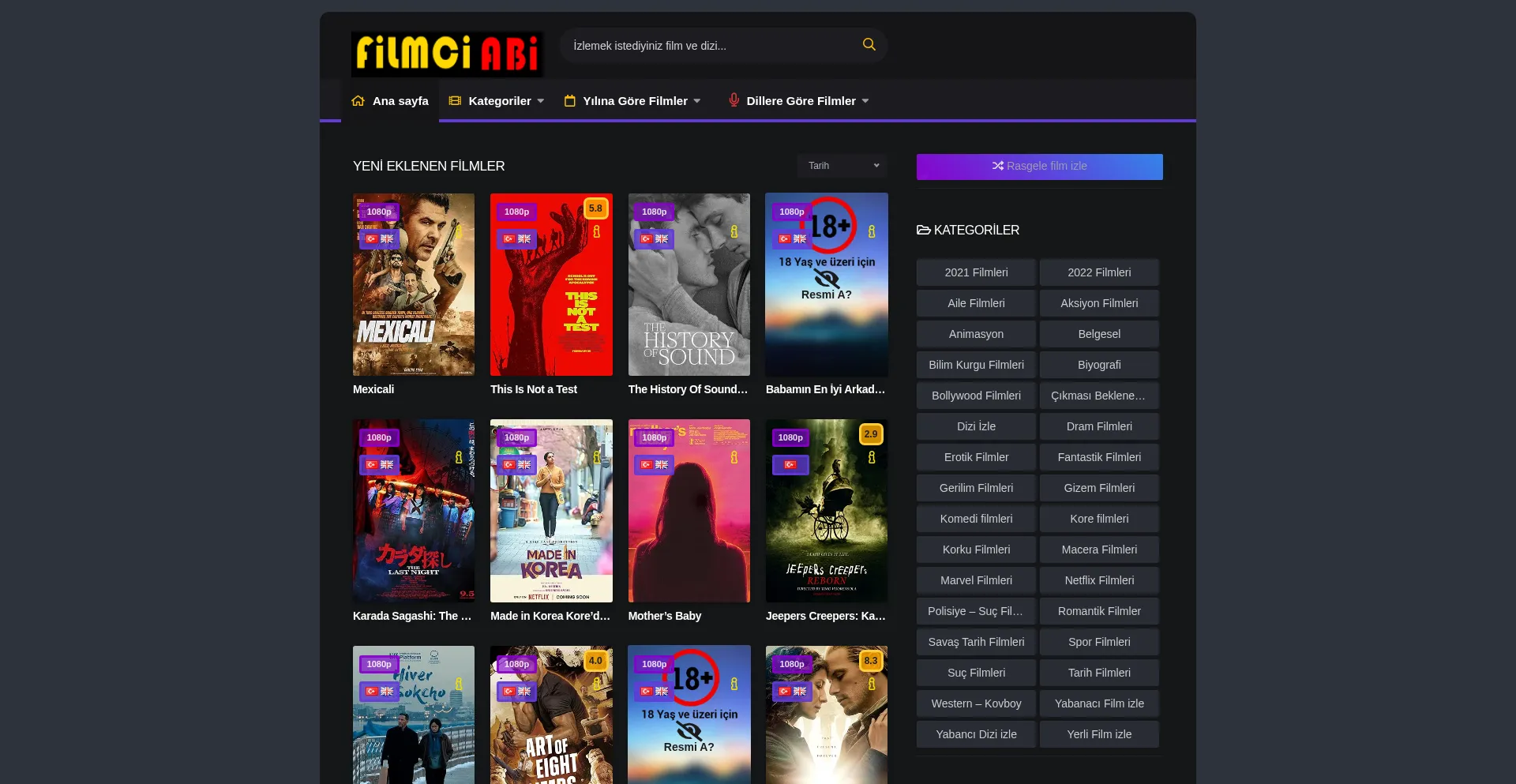
Task: Open Karada Sagashi: The Last Night poster
Action: 414,511
